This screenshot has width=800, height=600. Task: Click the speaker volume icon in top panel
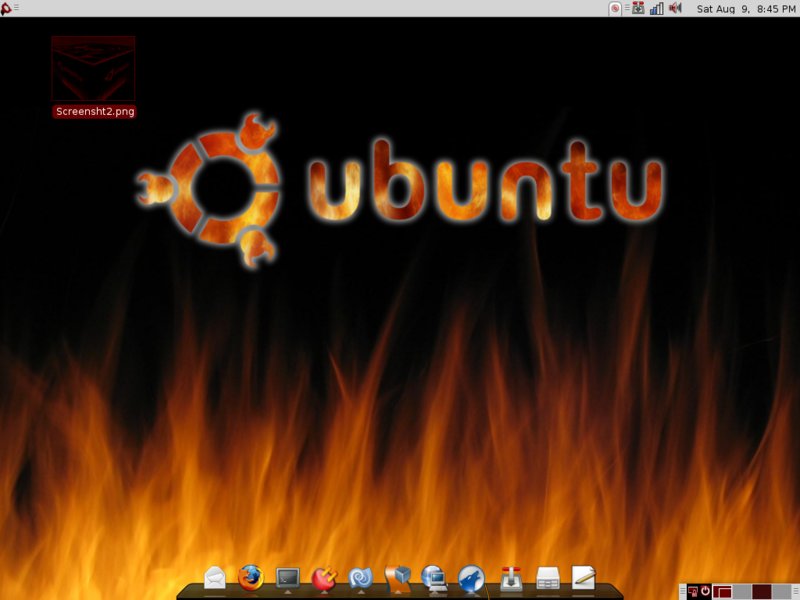pos(675,8)
